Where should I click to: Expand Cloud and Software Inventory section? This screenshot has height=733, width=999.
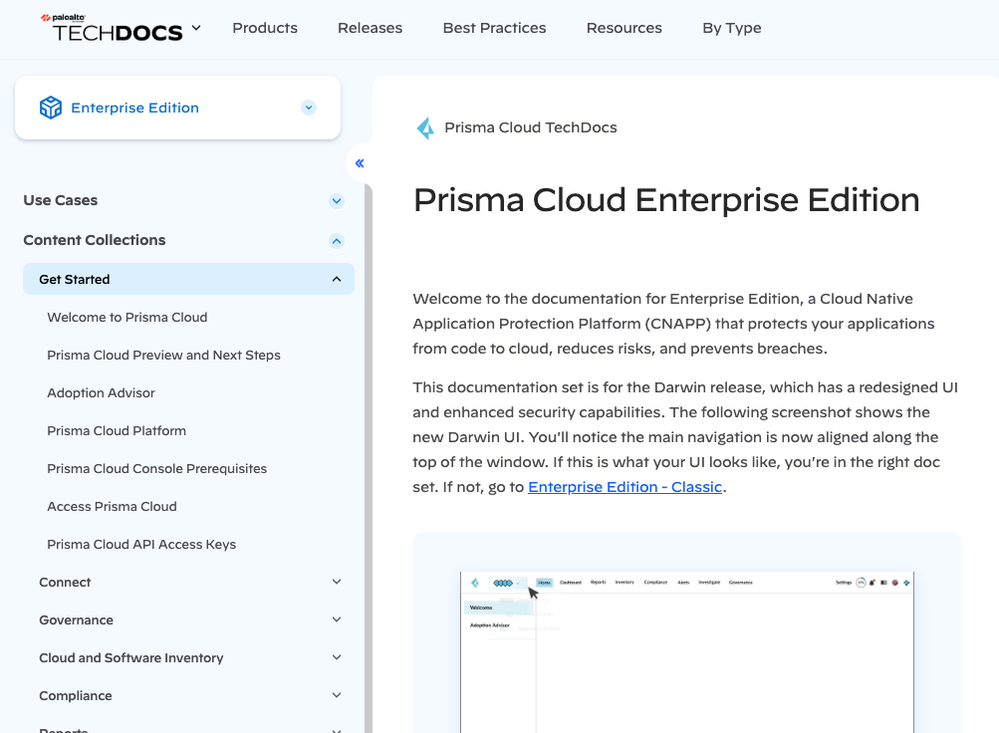336,658
